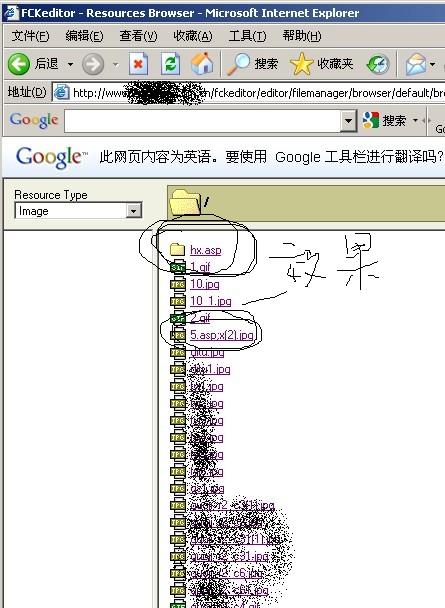Click the Mail envelope icon
The image size is (445, 608).
(416, 64)
